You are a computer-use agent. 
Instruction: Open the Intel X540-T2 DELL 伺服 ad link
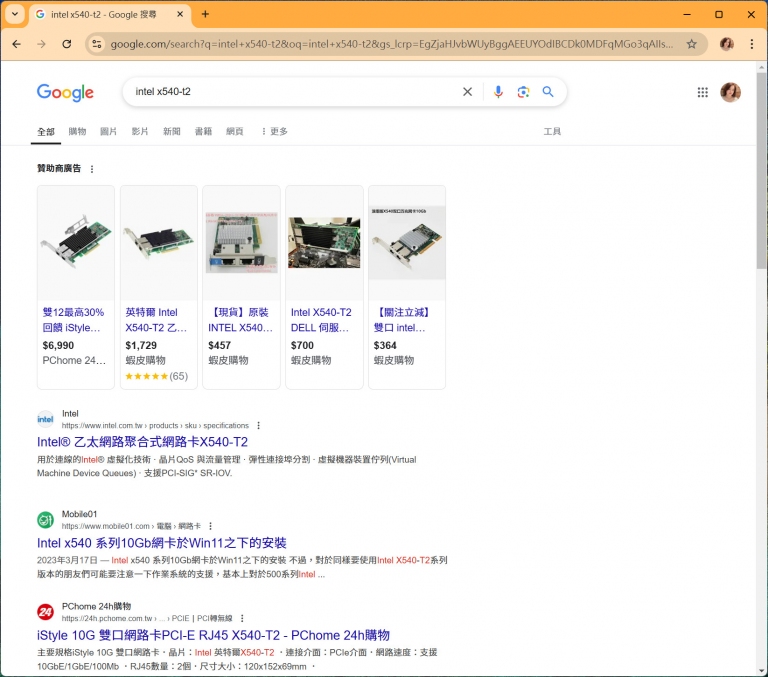point(321,320)
